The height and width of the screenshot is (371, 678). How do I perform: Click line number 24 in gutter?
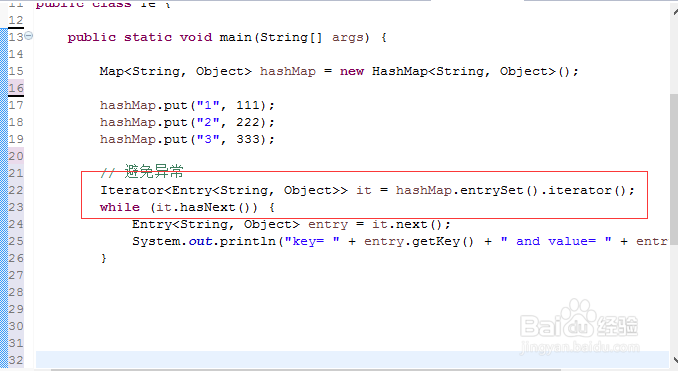click(16, 224)
